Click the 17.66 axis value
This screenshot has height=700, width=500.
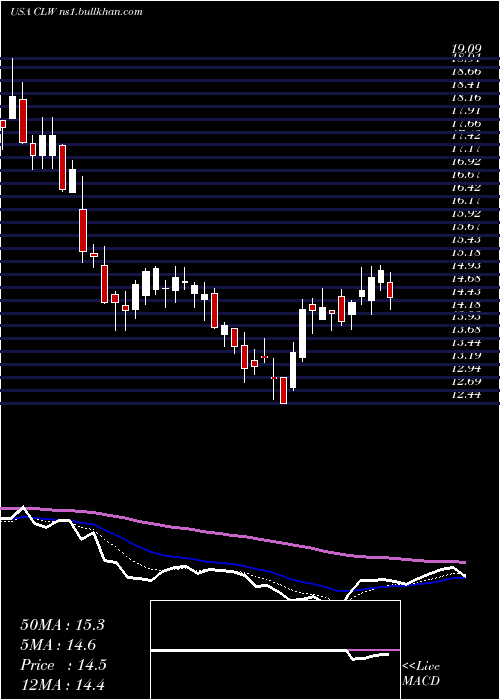[466, 123]
